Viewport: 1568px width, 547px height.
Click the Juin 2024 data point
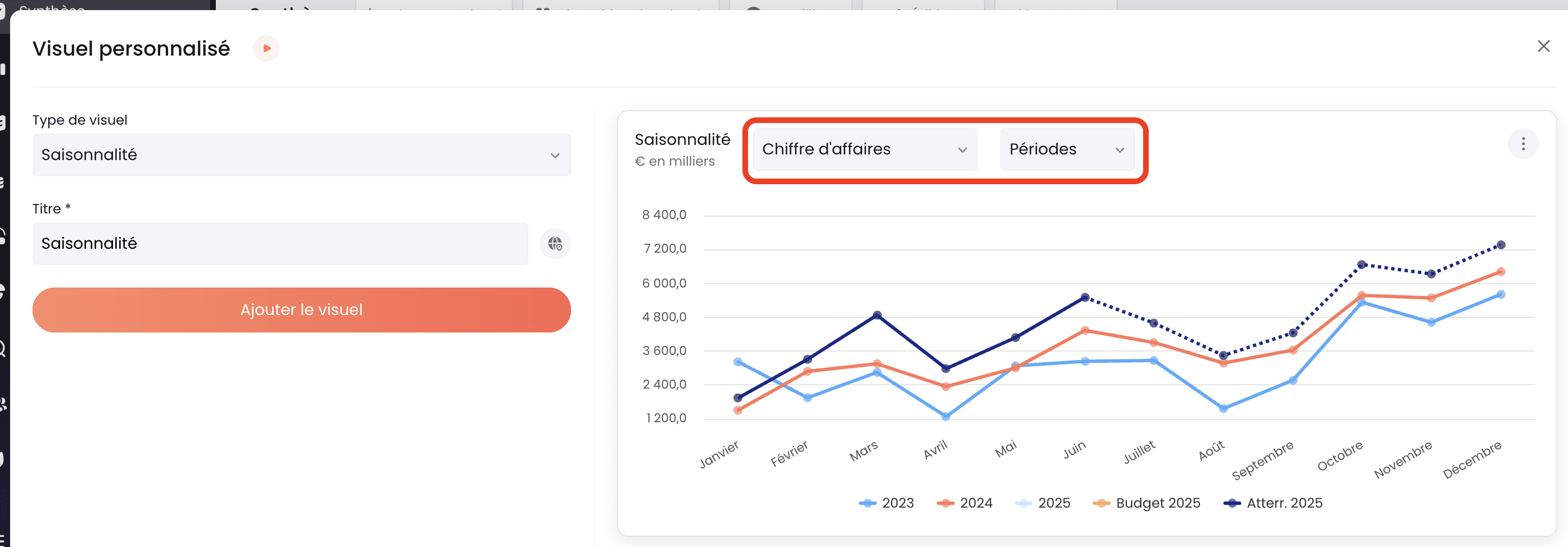click(x=1085, y=330)
